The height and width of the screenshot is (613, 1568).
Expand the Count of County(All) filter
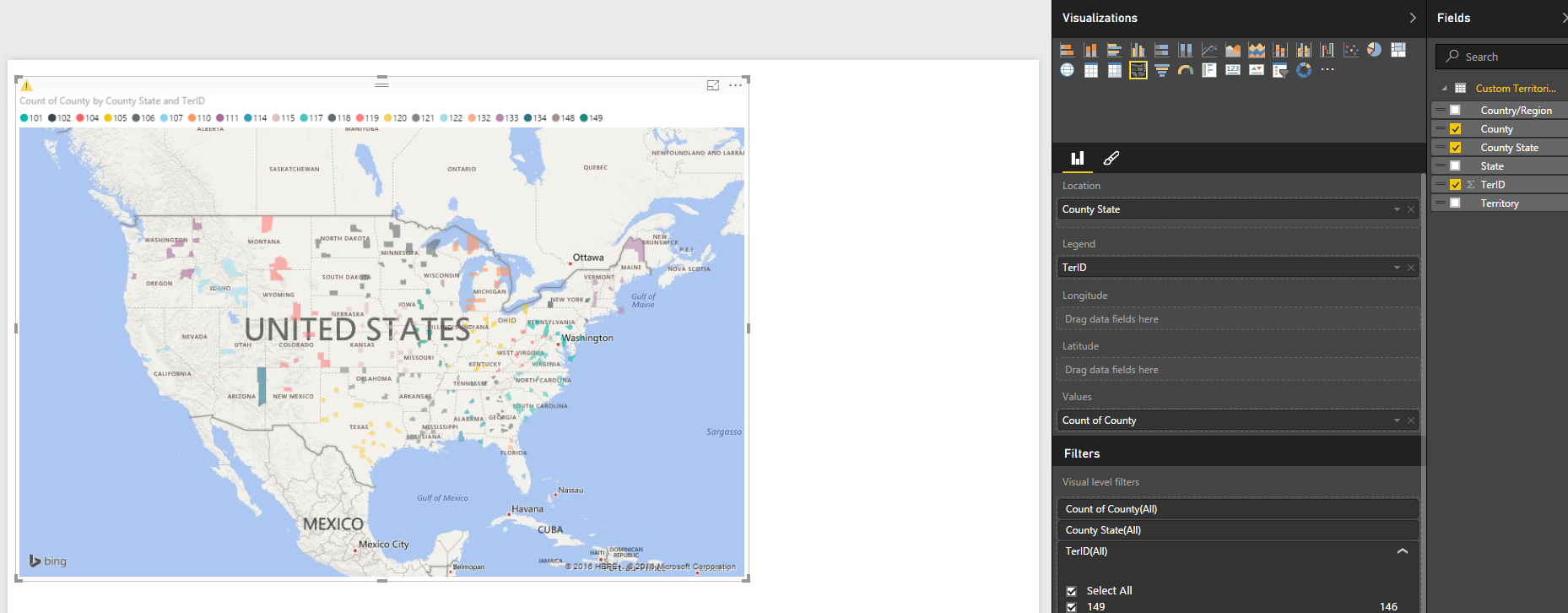pyautogui.click(x=1238, y=509)
